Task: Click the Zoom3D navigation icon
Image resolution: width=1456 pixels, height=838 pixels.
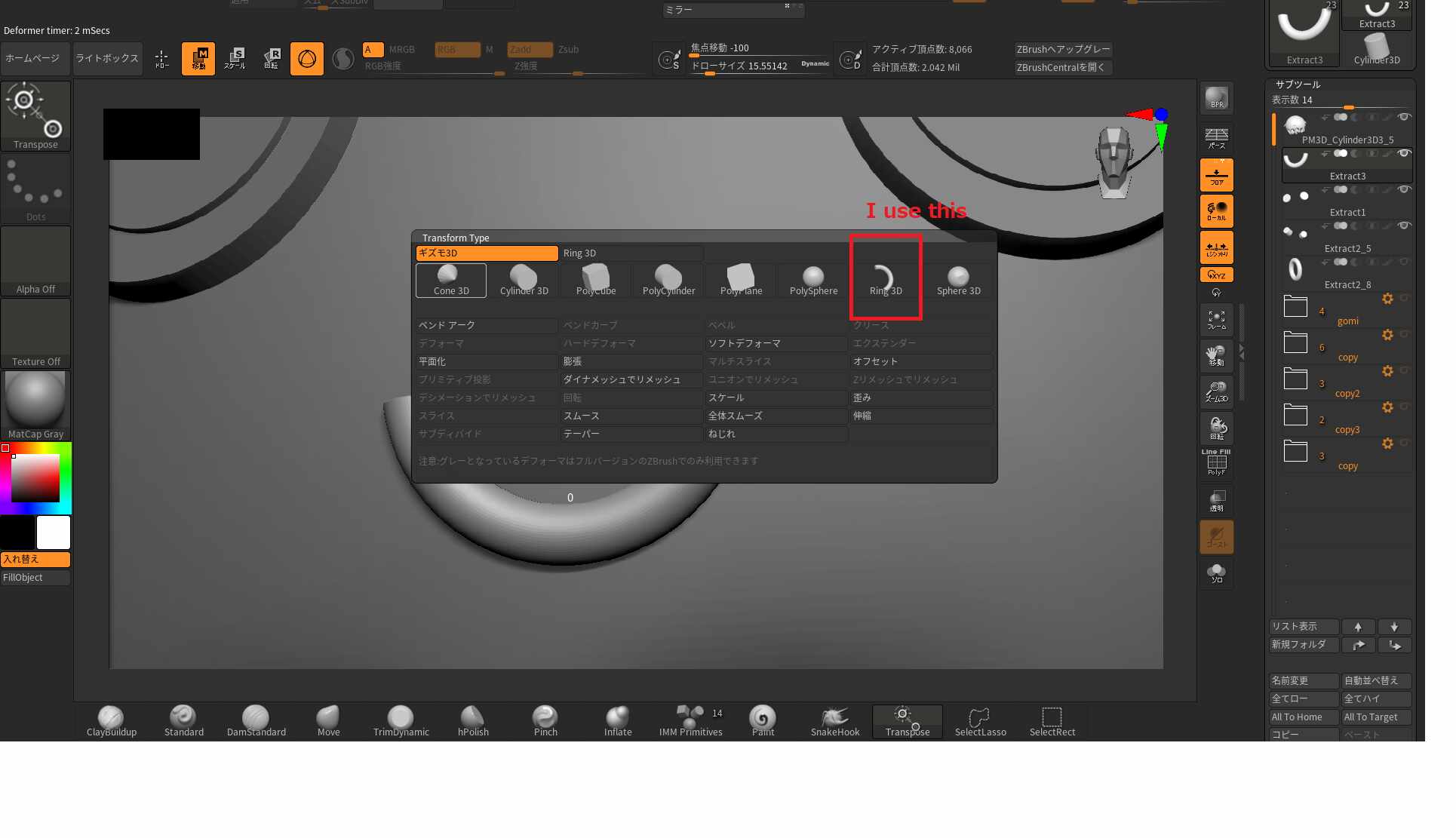Action: click(x=1216, y=392)
